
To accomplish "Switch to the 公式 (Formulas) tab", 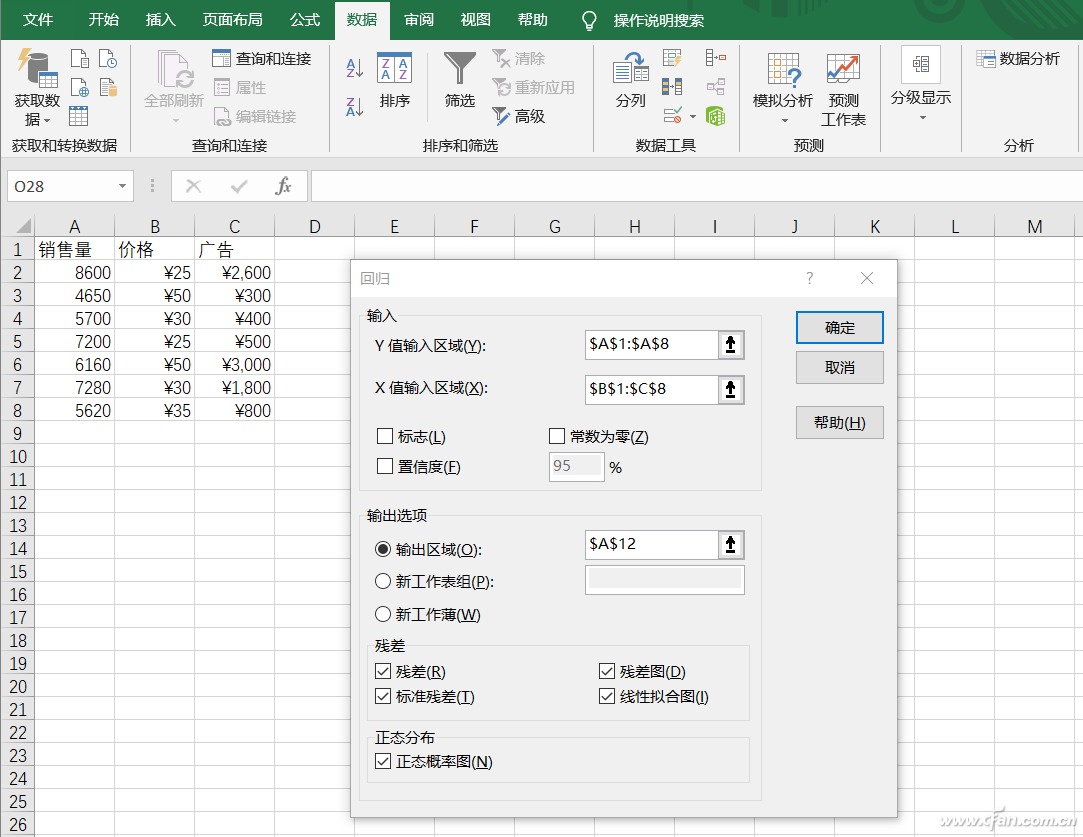I will 305,20.
